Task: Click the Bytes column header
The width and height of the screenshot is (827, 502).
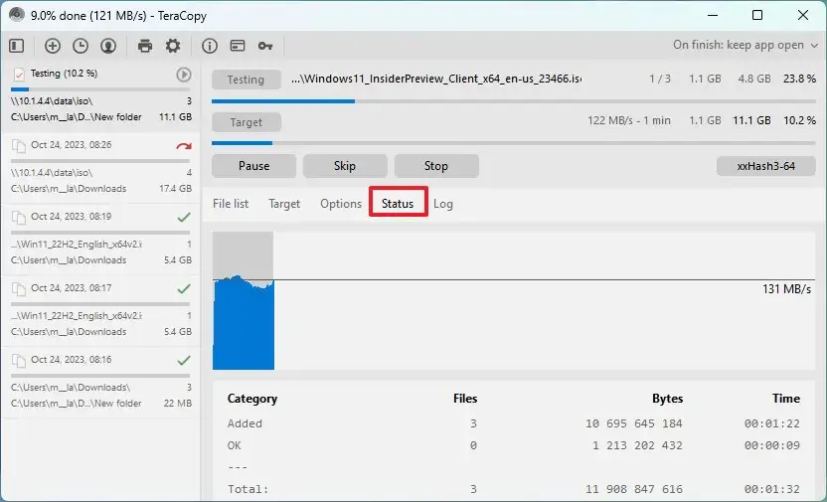Action: (667, 399)
